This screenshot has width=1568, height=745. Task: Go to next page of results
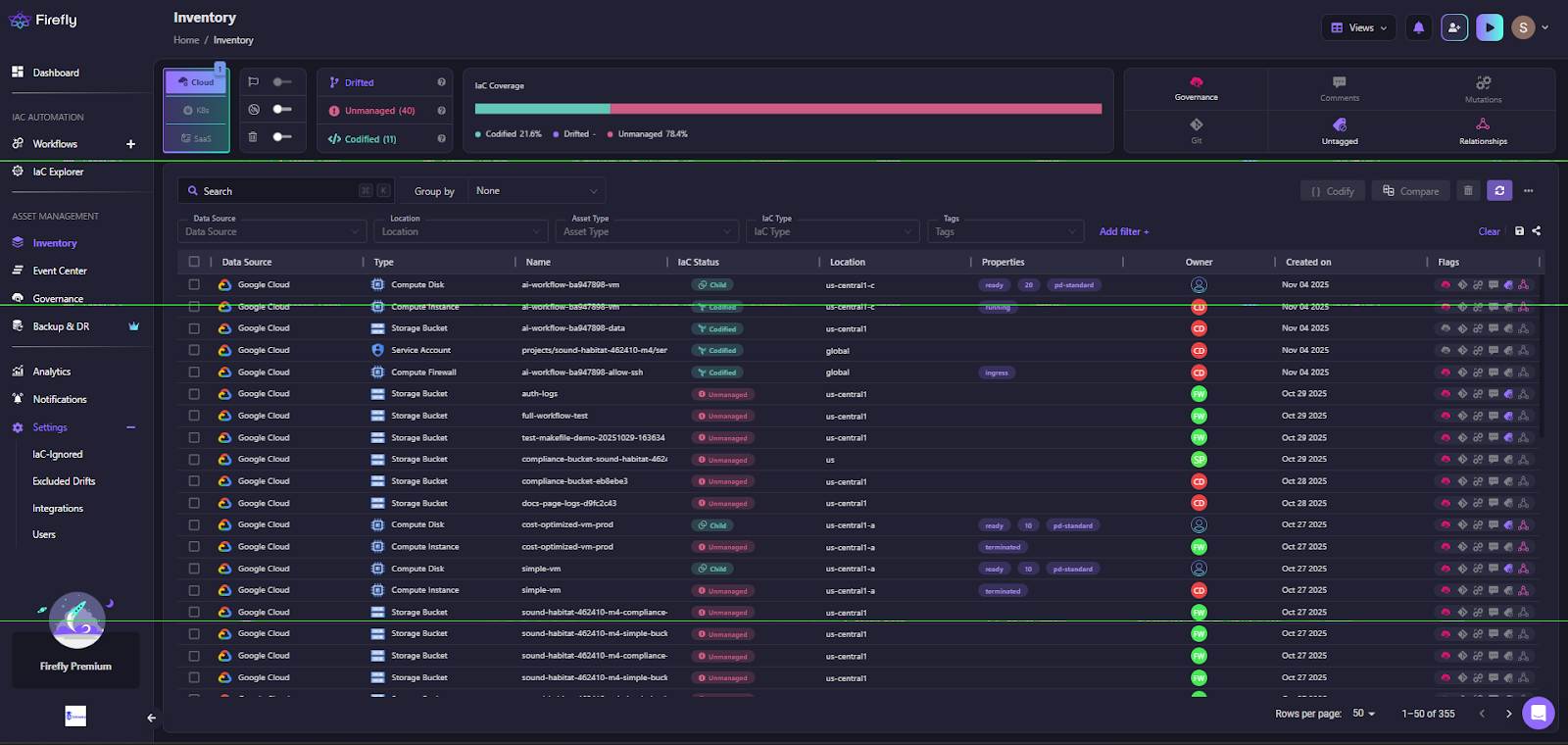pos(1509,714)
